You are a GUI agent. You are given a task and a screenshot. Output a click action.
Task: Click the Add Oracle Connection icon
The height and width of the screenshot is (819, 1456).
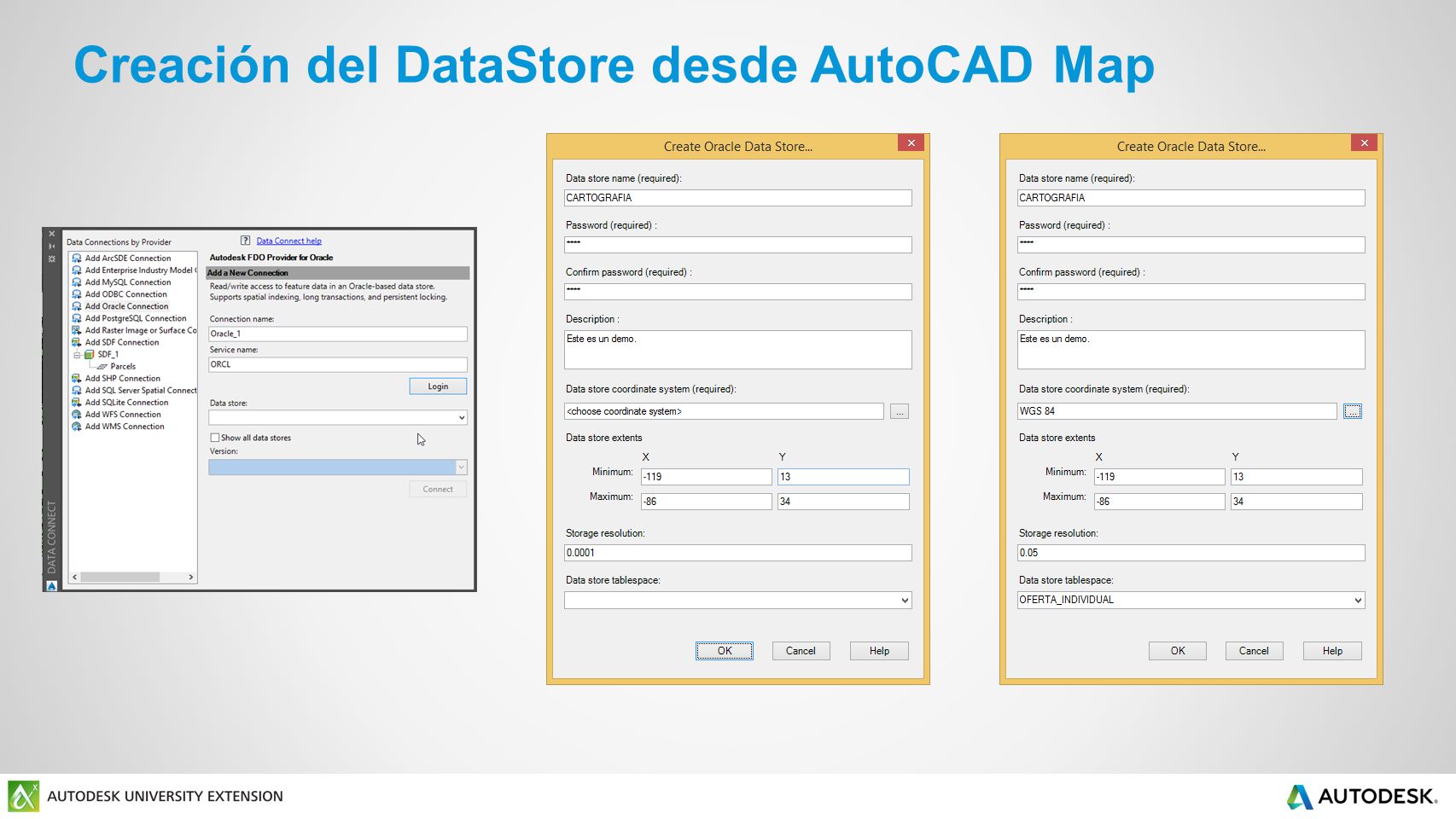pos(77,305)
